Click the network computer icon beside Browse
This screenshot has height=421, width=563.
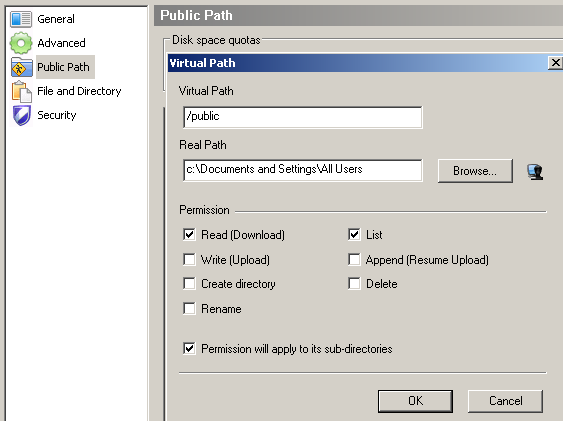535,172
